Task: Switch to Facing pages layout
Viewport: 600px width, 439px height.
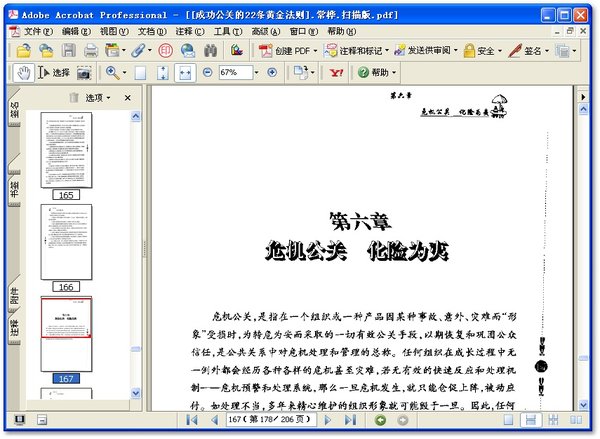Action: tap(576, 420)
